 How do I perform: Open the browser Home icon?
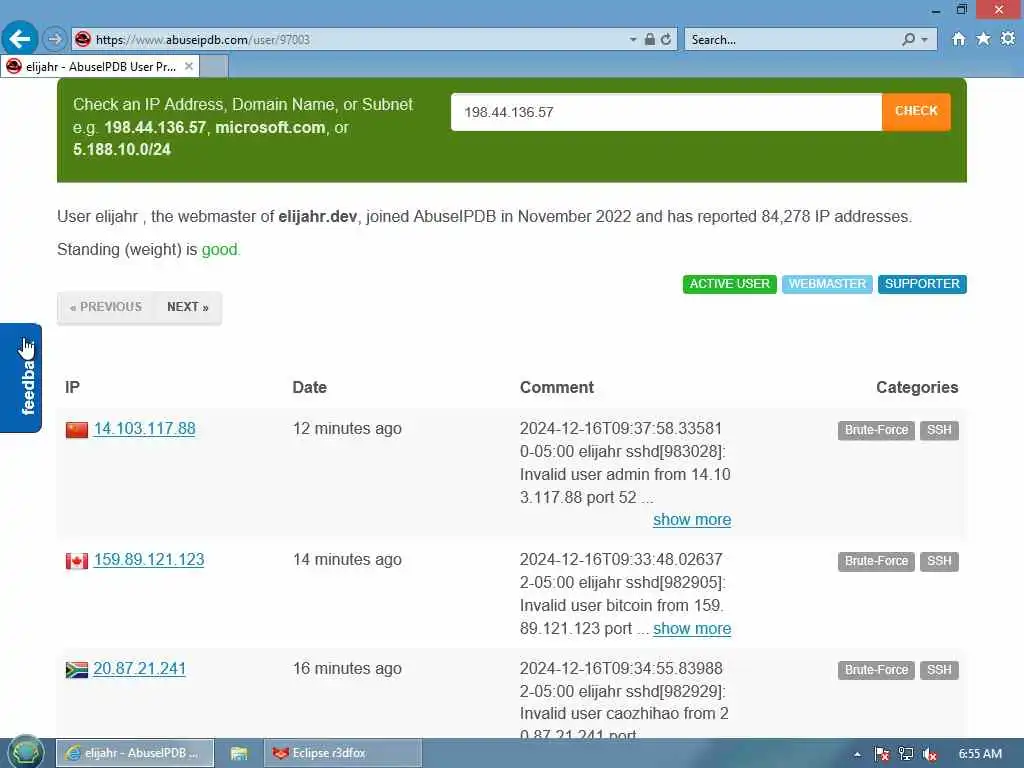tap(958, 39)
